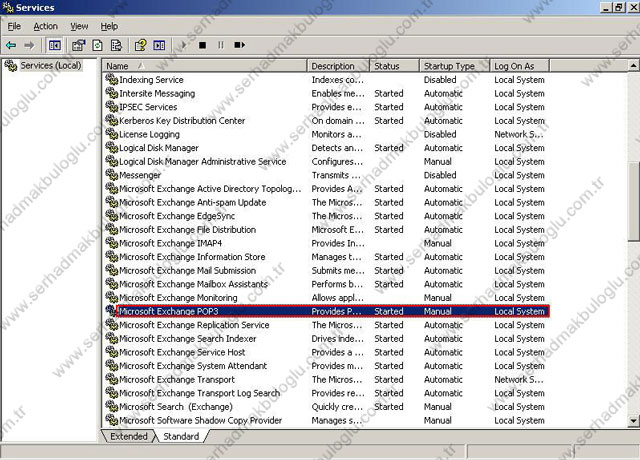The image size is (640, 460).
Task: Click the gear icon of Microsoft Exchange POP3
Action: pyautogui.click(x=111, y=311)
